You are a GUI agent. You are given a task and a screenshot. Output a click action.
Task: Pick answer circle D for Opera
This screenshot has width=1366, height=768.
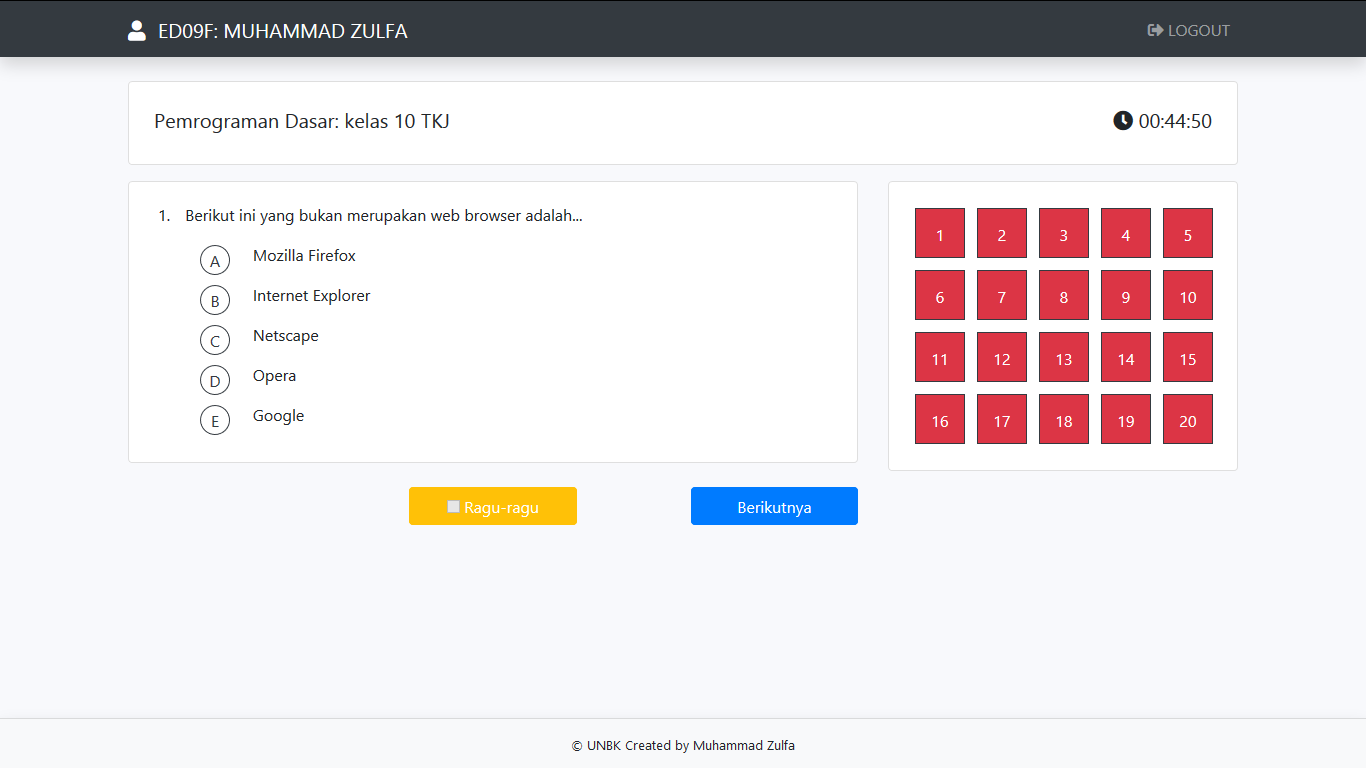(215, 381)
